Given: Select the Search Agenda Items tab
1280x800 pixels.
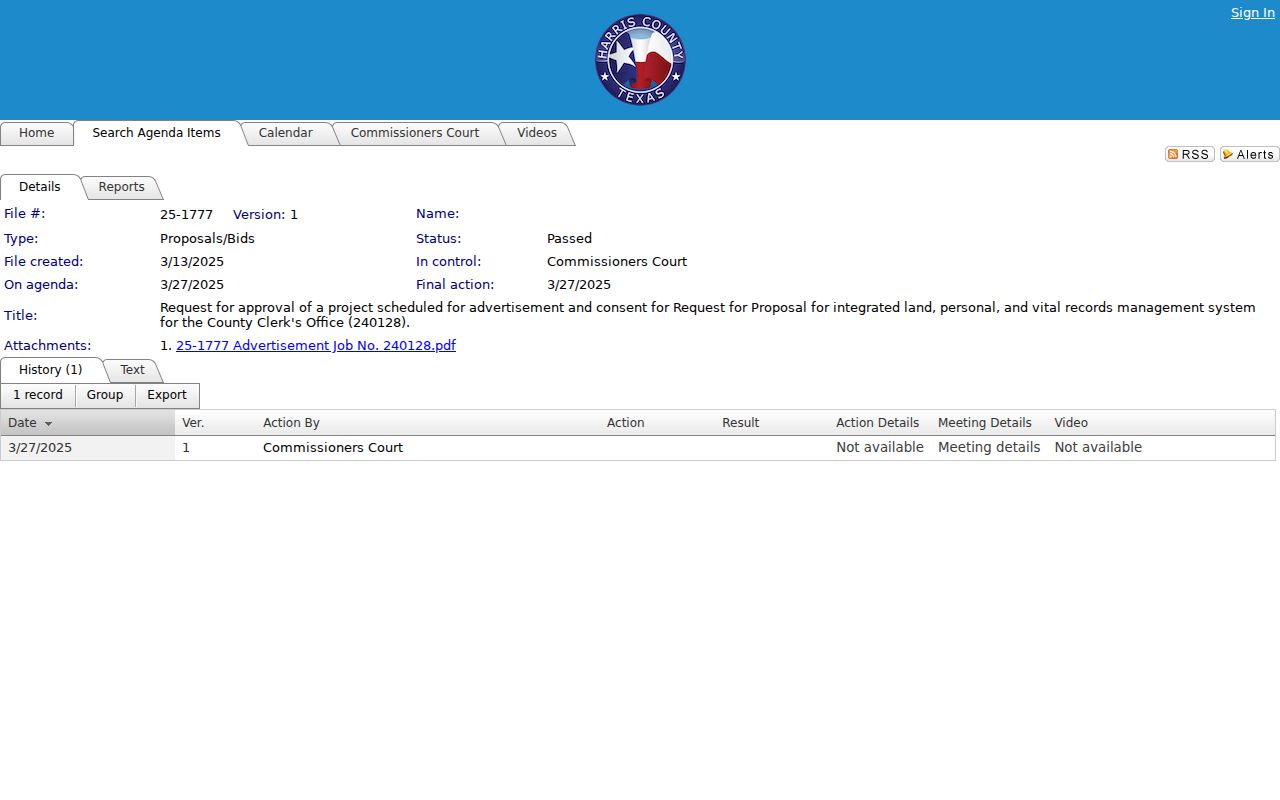Looking at the screenshot, I should [156, 133].
